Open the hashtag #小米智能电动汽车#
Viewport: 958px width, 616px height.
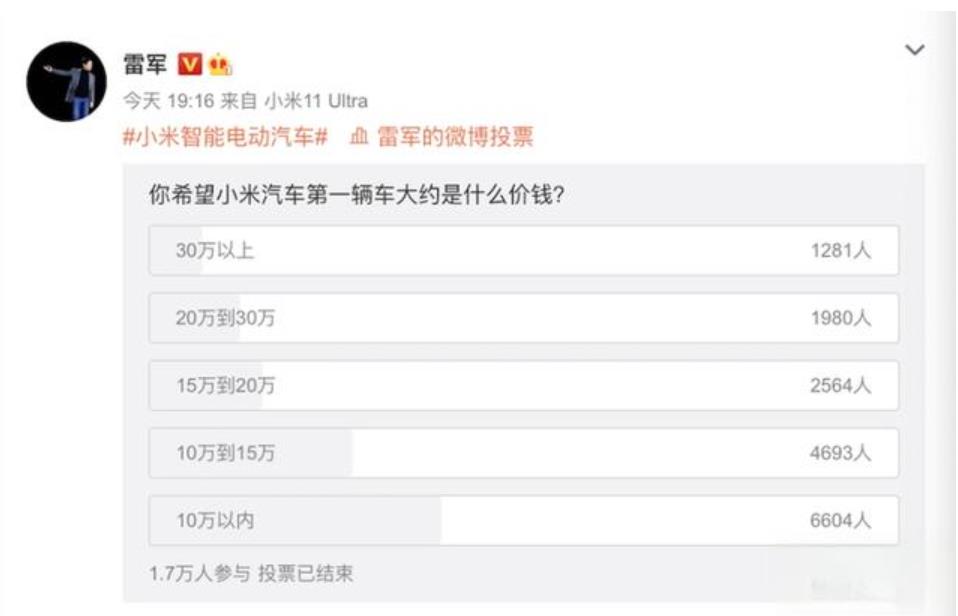click(x=225, y=136)
